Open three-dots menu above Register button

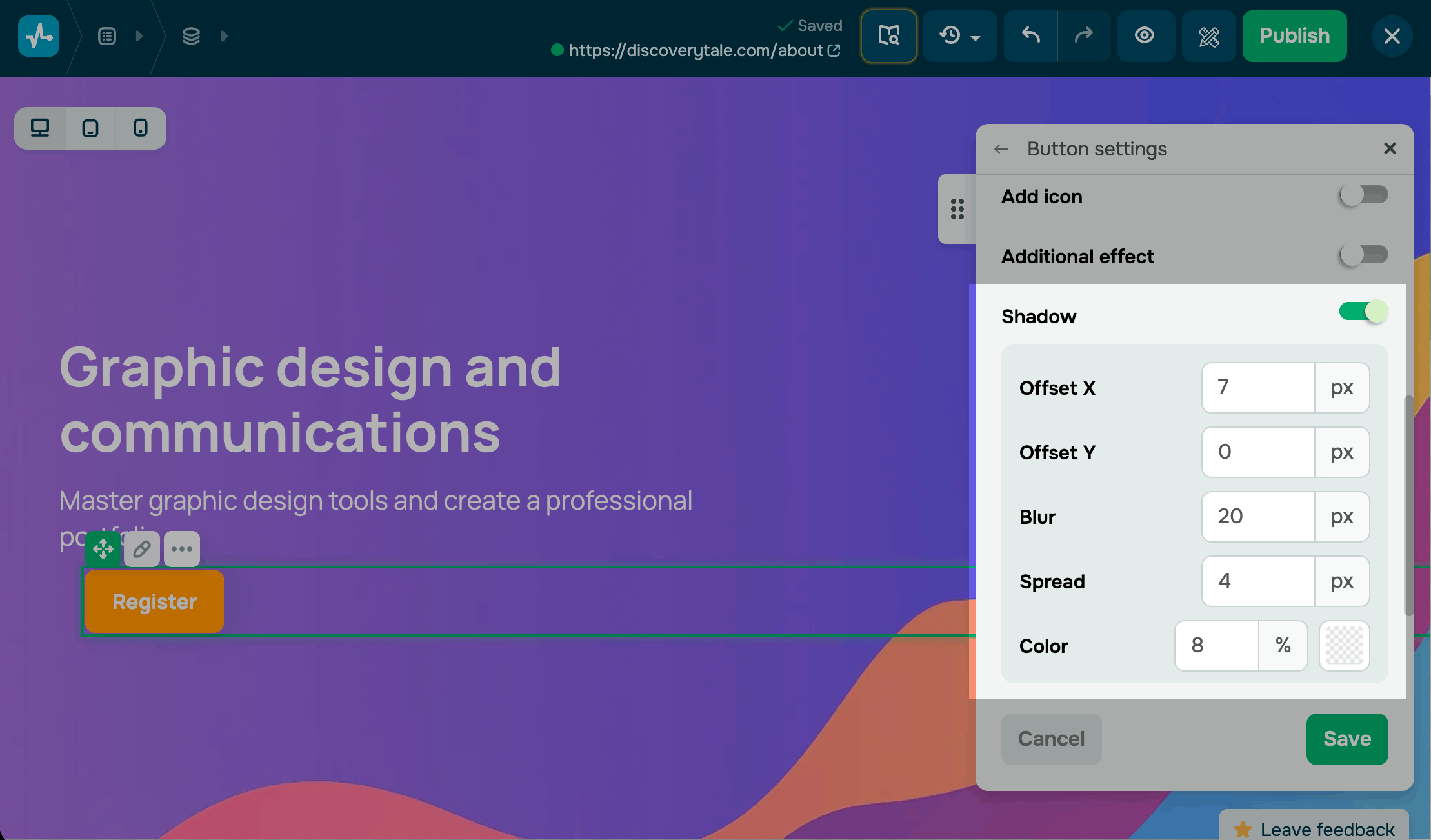click(x=182, y=549)
